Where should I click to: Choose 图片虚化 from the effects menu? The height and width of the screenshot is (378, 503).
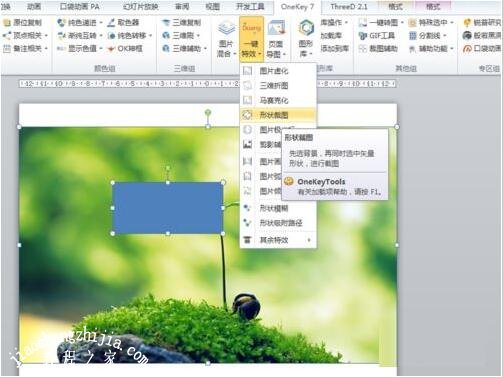point(278,71)
